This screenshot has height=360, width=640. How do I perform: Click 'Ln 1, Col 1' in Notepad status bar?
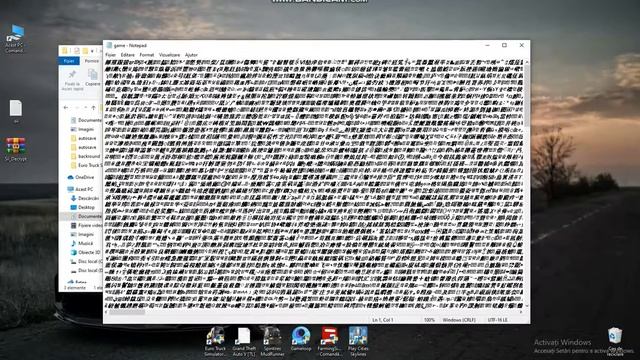(x=382, y=320)
